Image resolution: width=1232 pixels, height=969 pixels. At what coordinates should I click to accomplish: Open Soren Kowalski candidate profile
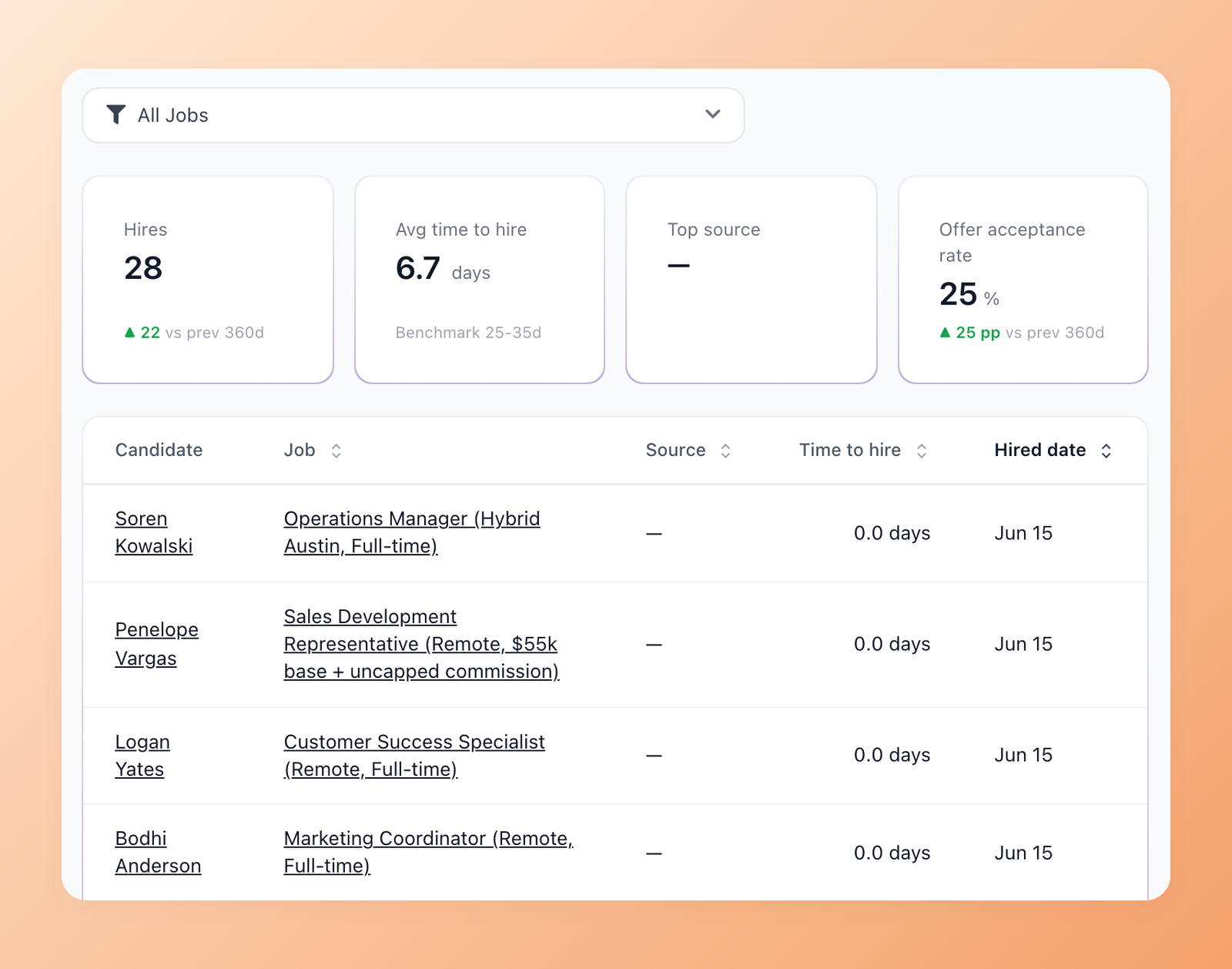153,532
